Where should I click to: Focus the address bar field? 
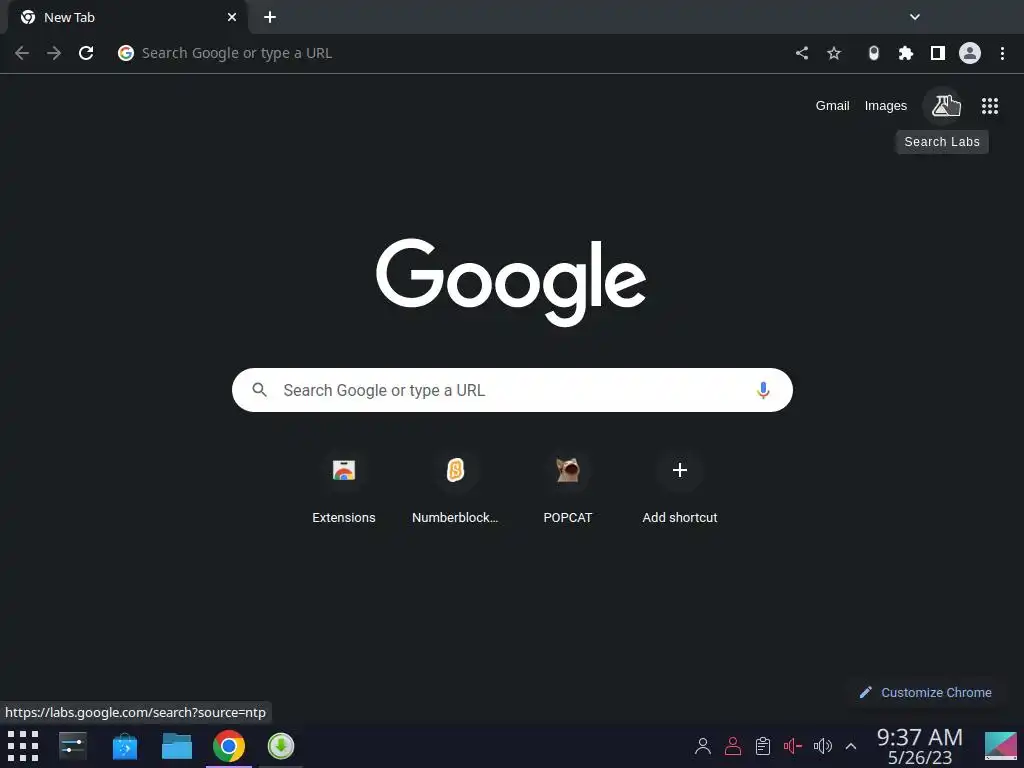coord(451,53)
